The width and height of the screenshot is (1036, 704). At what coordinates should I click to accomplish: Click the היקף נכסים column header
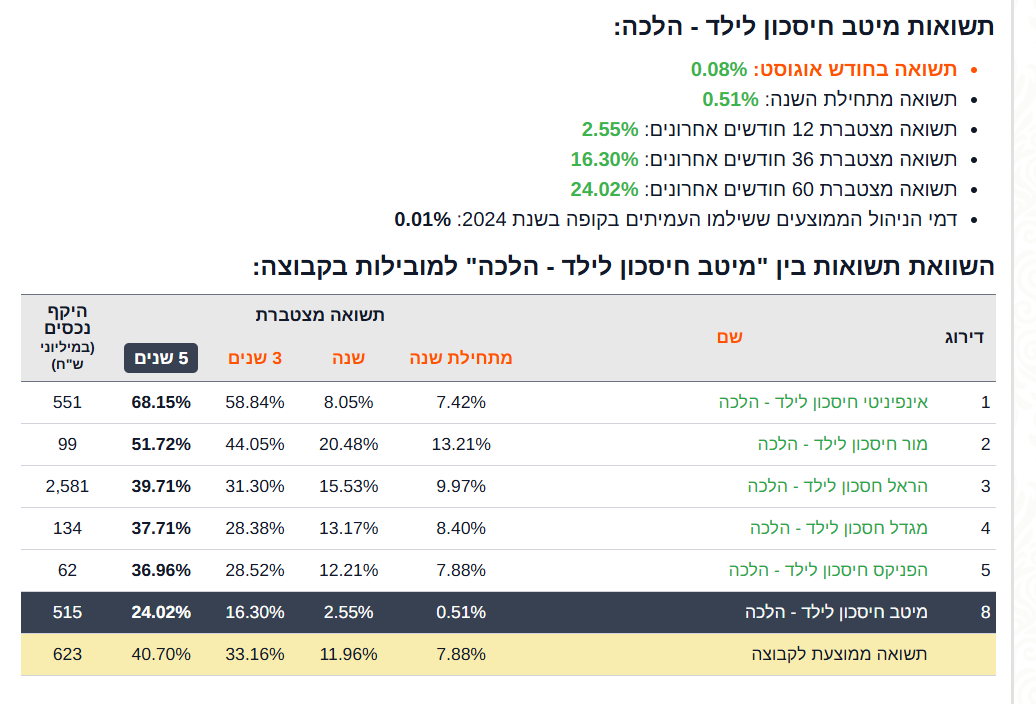[x=68, y=319]
